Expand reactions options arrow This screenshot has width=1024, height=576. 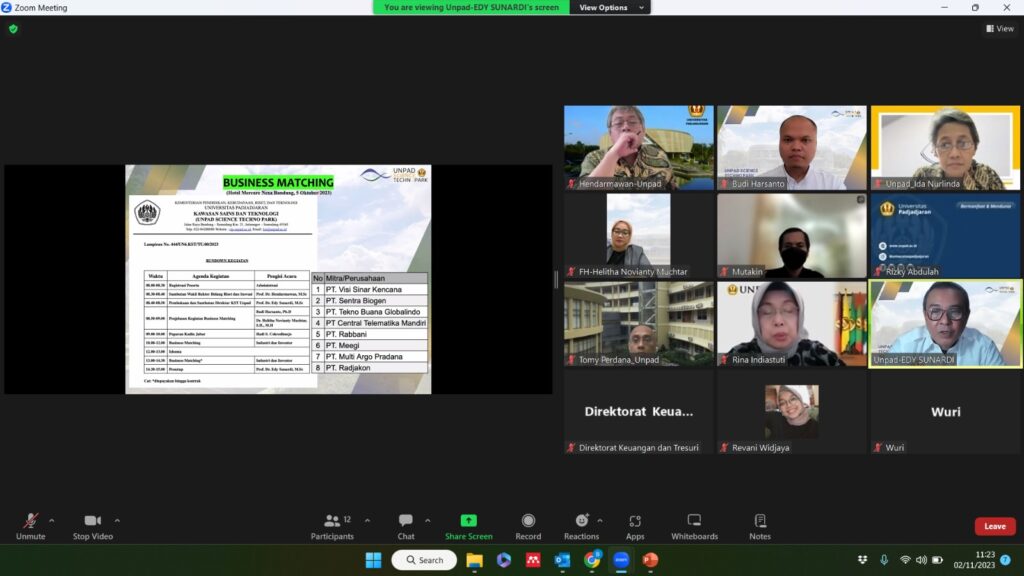pyautogui.click(x=600, y=520)
